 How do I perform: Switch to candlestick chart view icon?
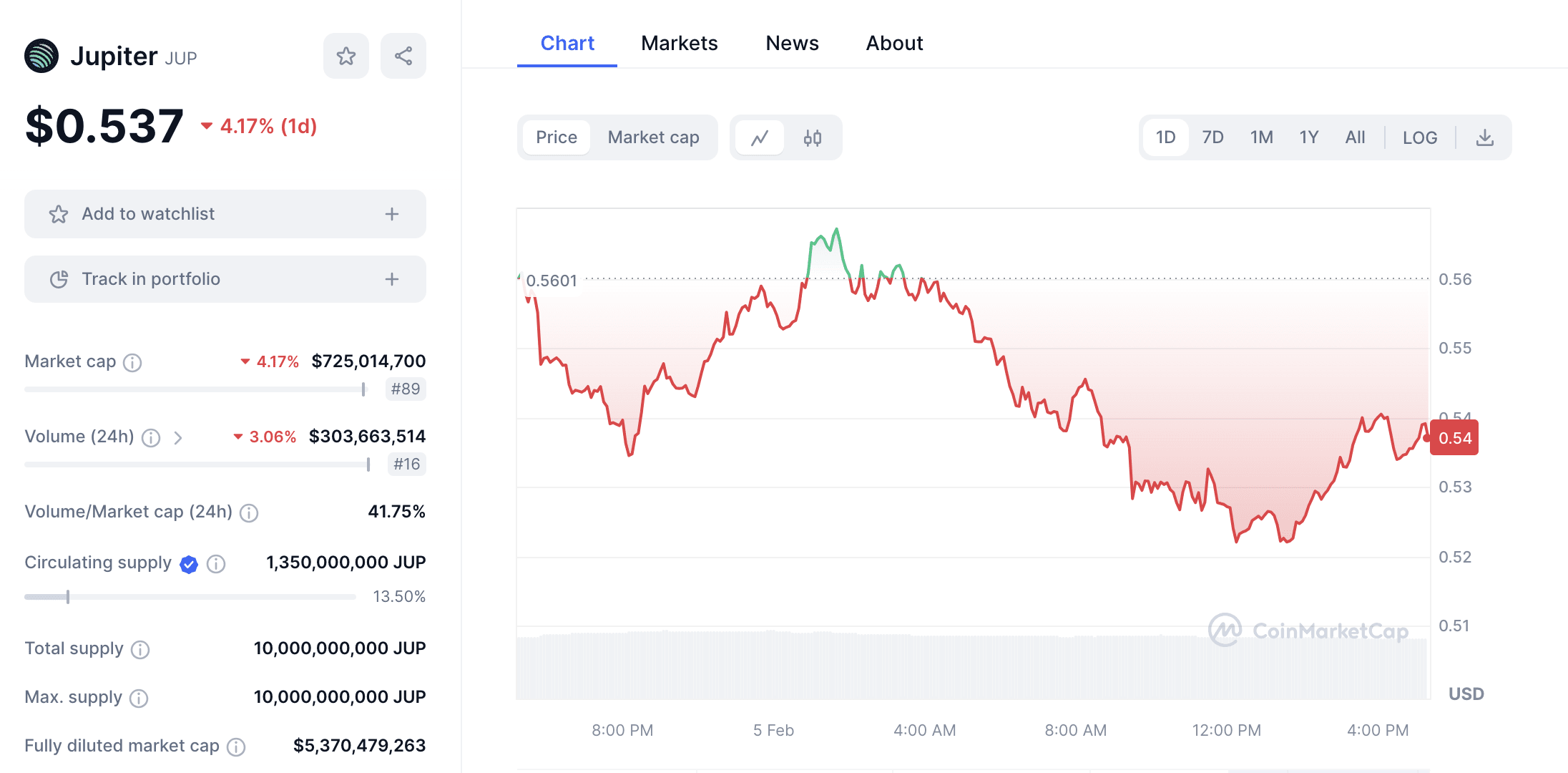(x=813, y=137)
